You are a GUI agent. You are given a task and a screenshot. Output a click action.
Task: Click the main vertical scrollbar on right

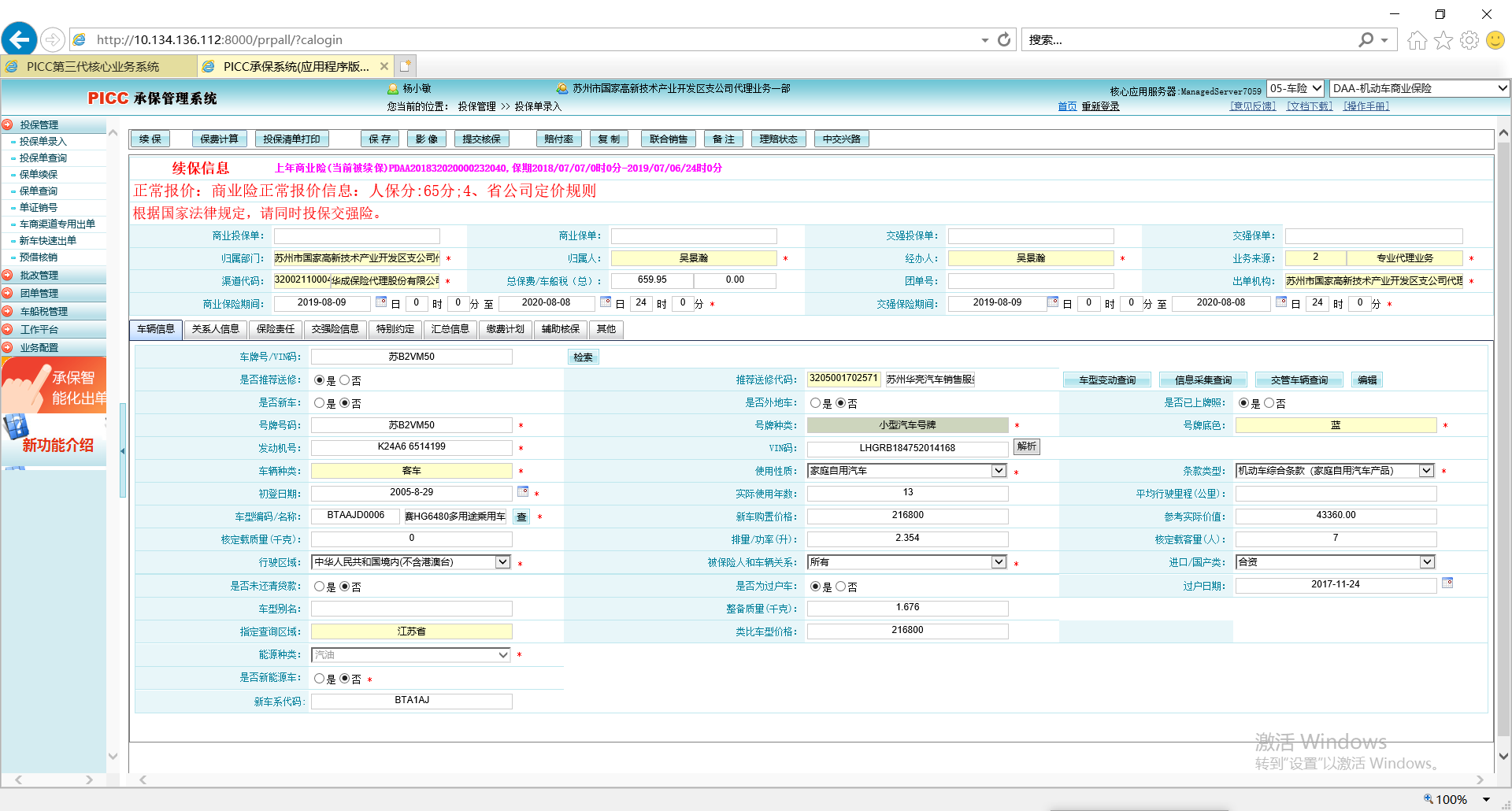[1503, 441]
